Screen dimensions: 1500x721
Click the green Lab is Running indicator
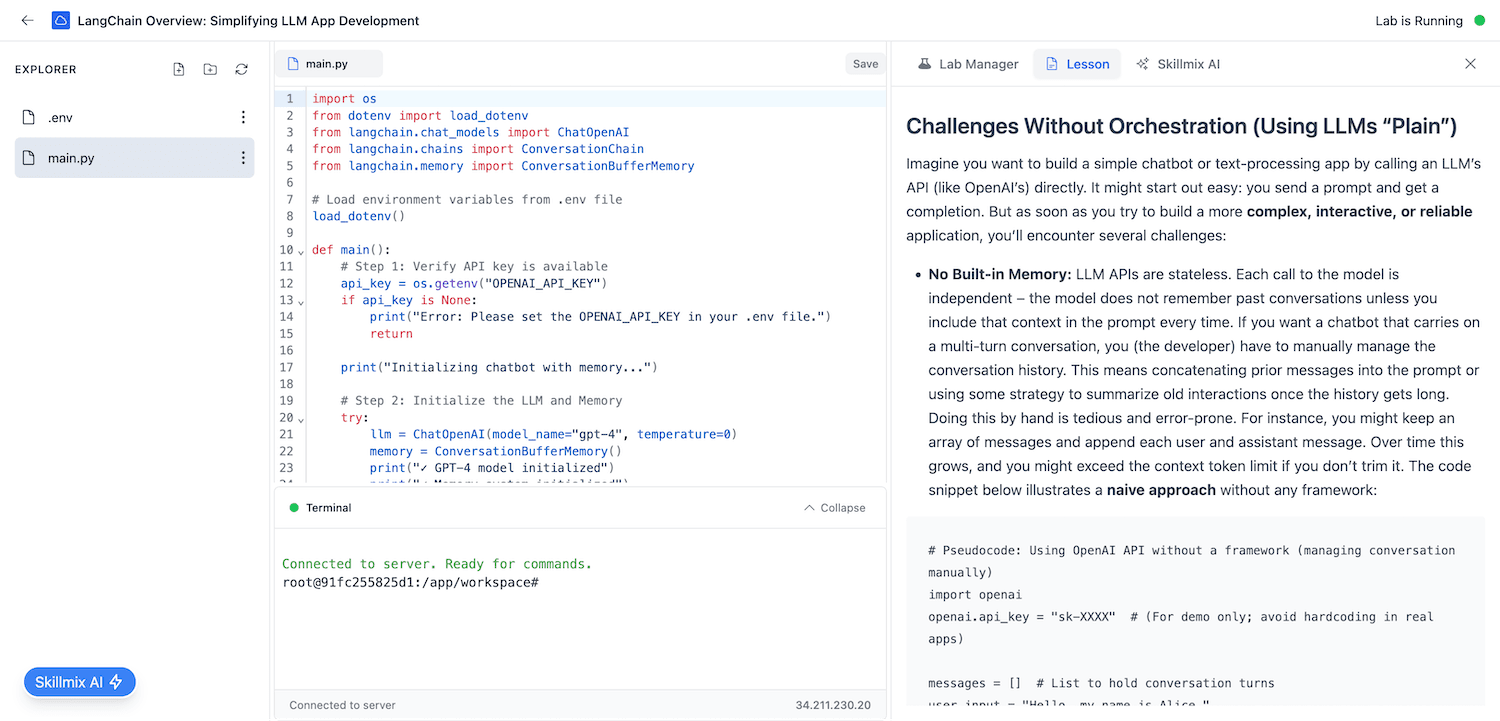point(1480,20)
